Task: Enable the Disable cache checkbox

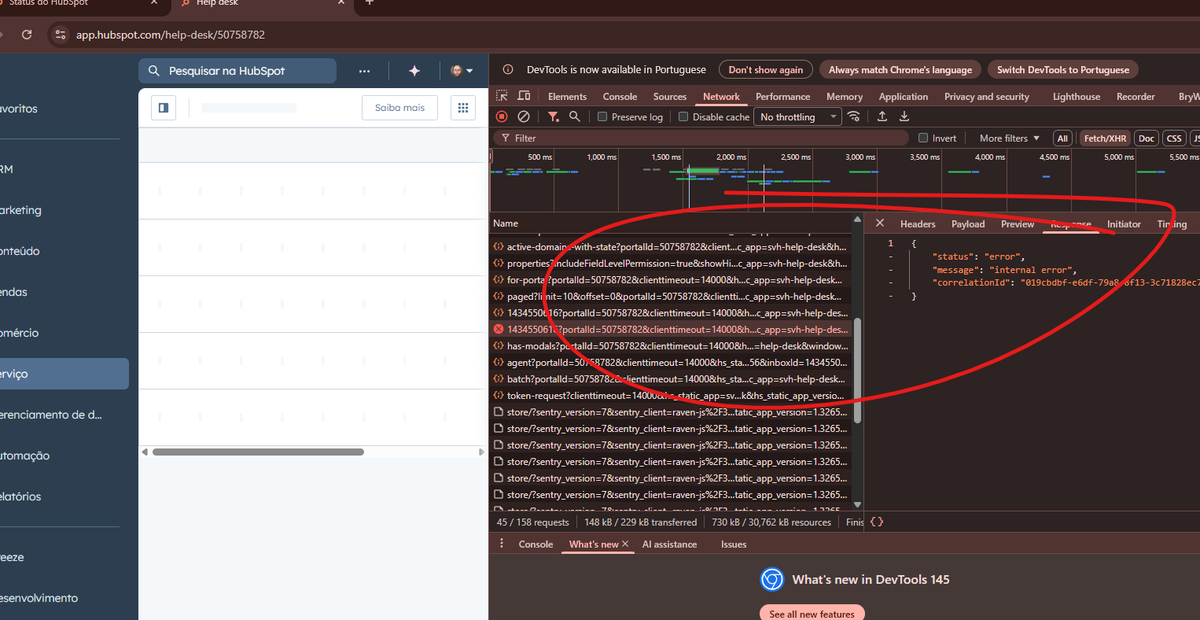Action: pyautogui.click(x=683, y=117)
